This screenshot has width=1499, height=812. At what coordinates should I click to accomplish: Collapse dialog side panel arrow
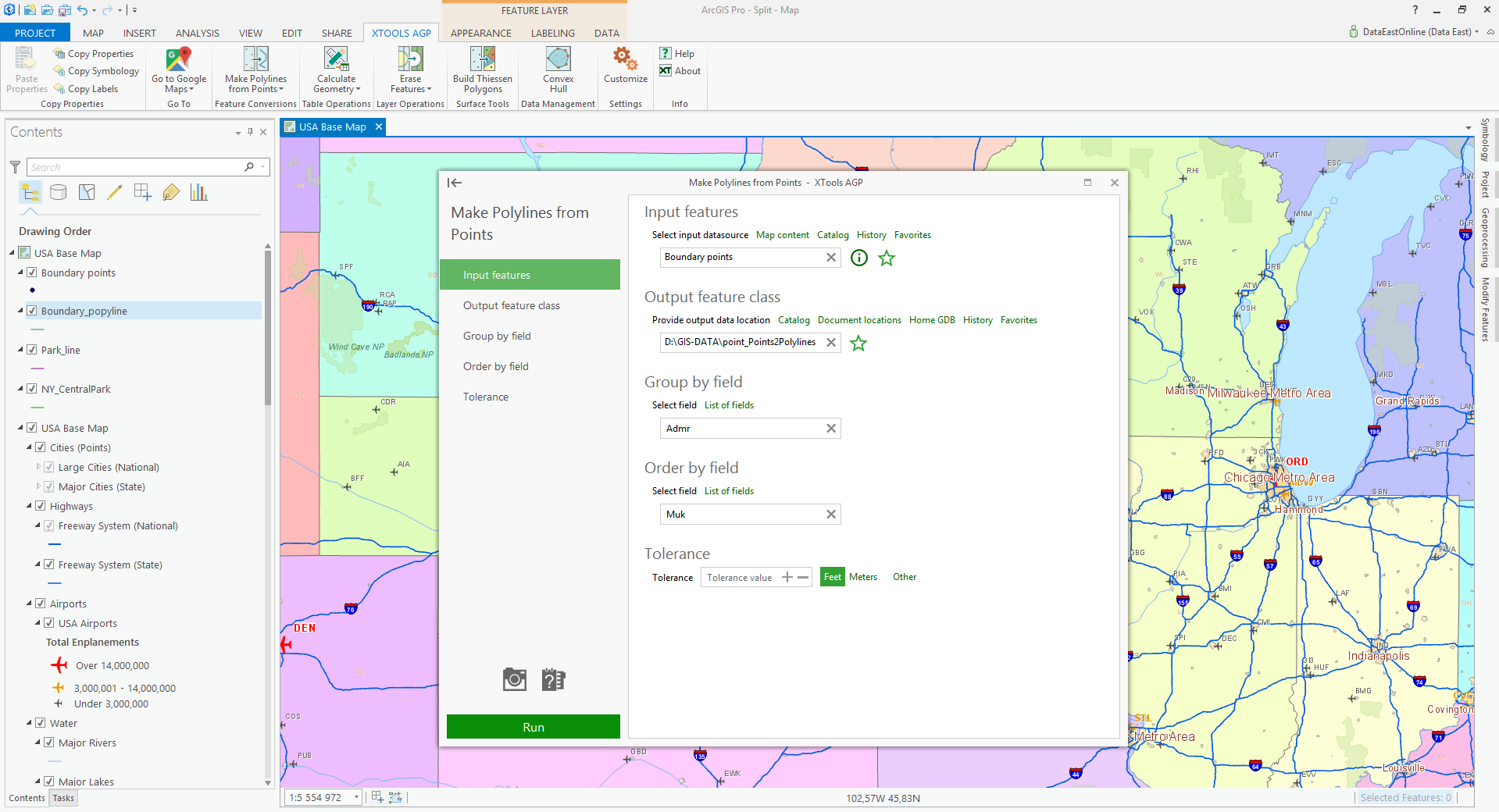(455, 183)
